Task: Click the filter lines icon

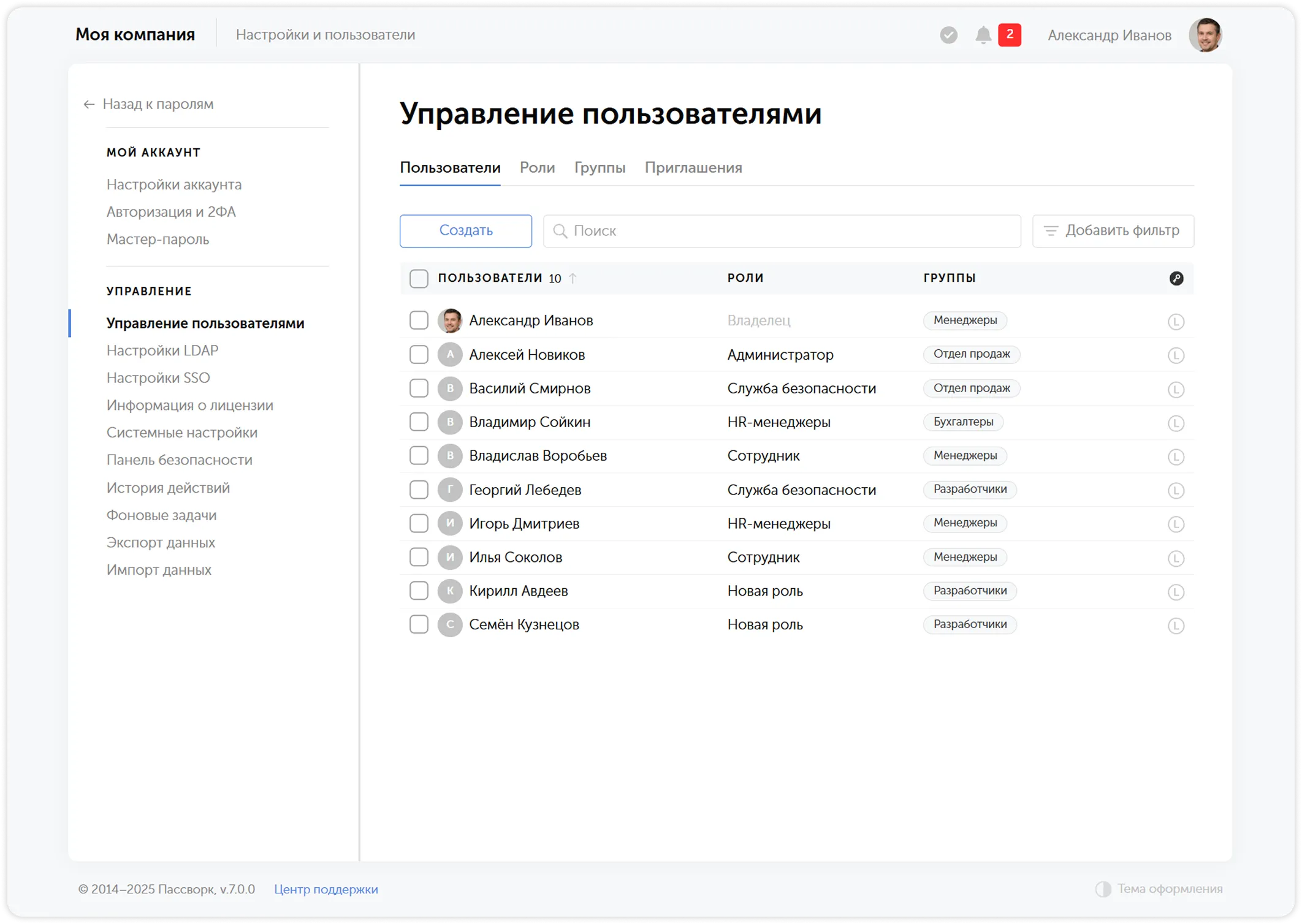Action: point(1051,231)
